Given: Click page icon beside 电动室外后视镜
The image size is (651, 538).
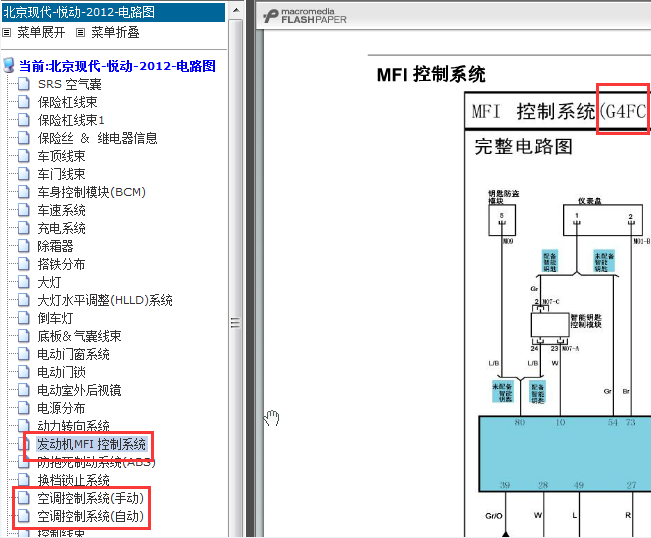Looking at the screenshot, I should point(24,389).
